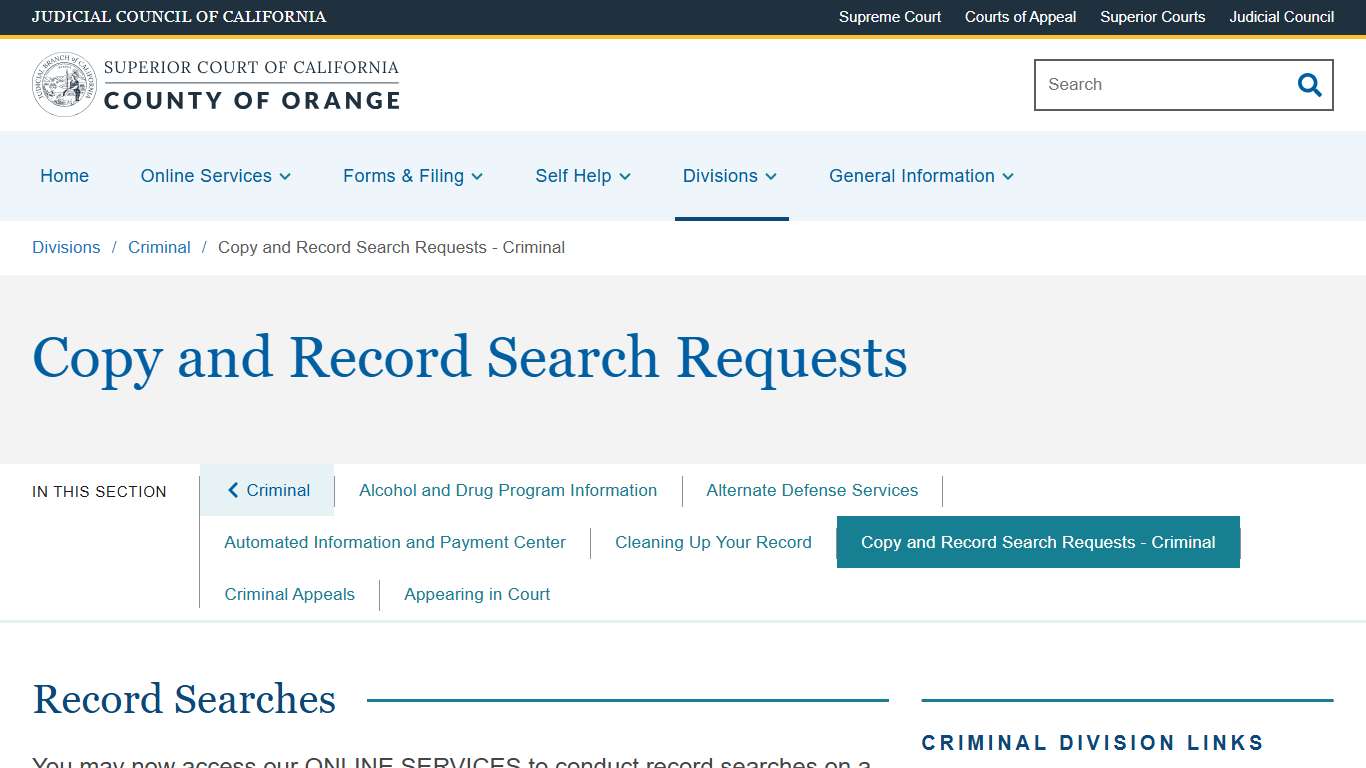Select Automated Information and Payment Center
Viewport: 1366px width, 768px height.
pos(393,542)
